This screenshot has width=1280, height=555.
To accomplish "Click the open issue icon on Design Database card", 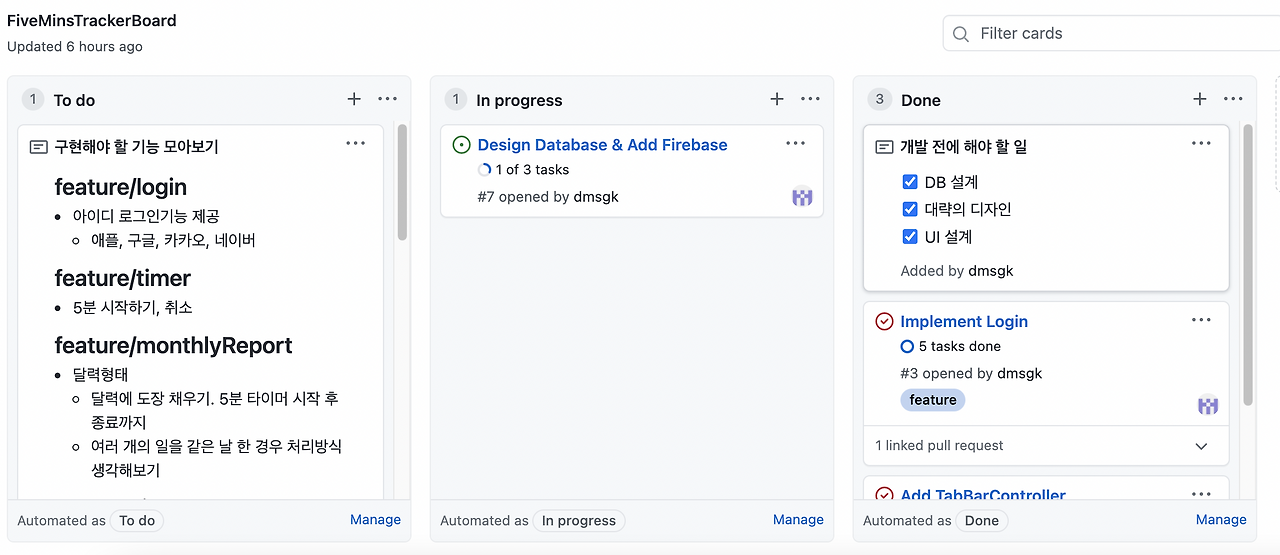I will (461, 145).
